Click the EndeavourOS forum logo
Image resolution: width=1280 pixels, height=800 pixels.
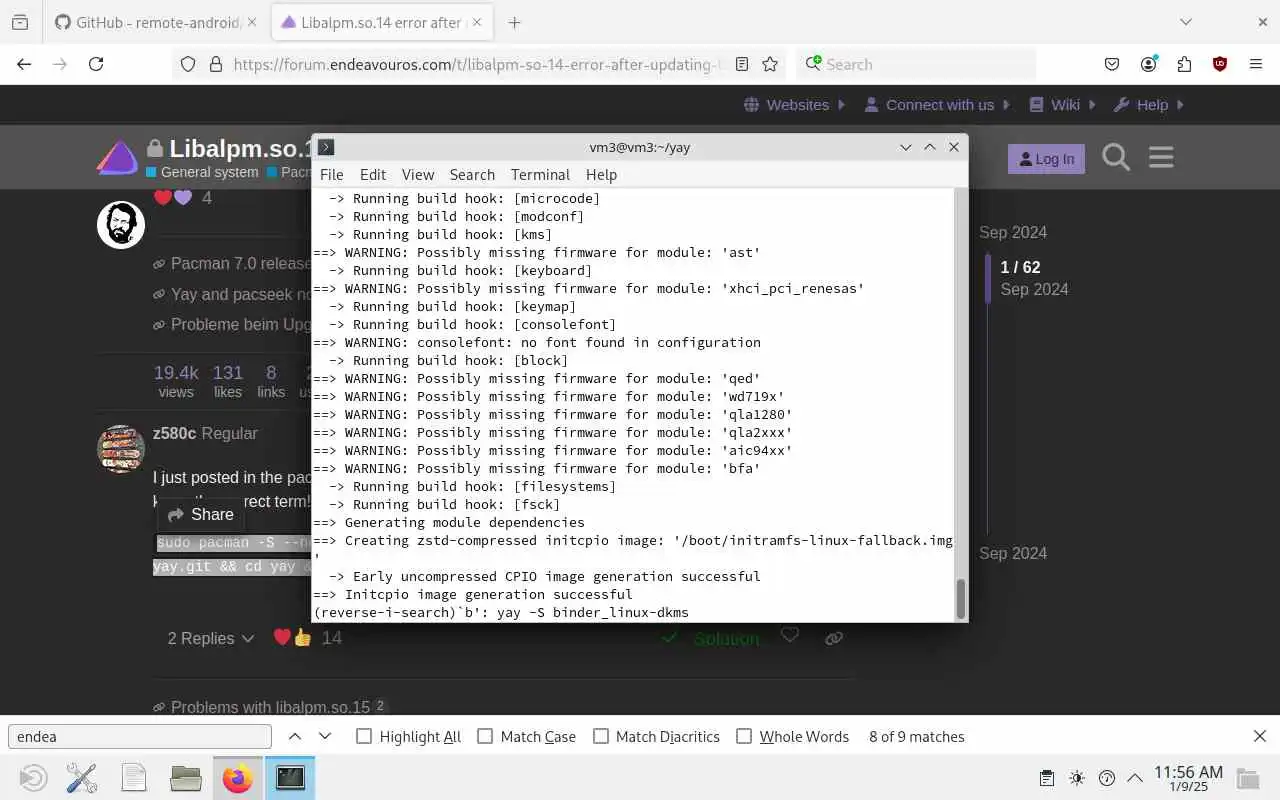(x=117, y=158)
